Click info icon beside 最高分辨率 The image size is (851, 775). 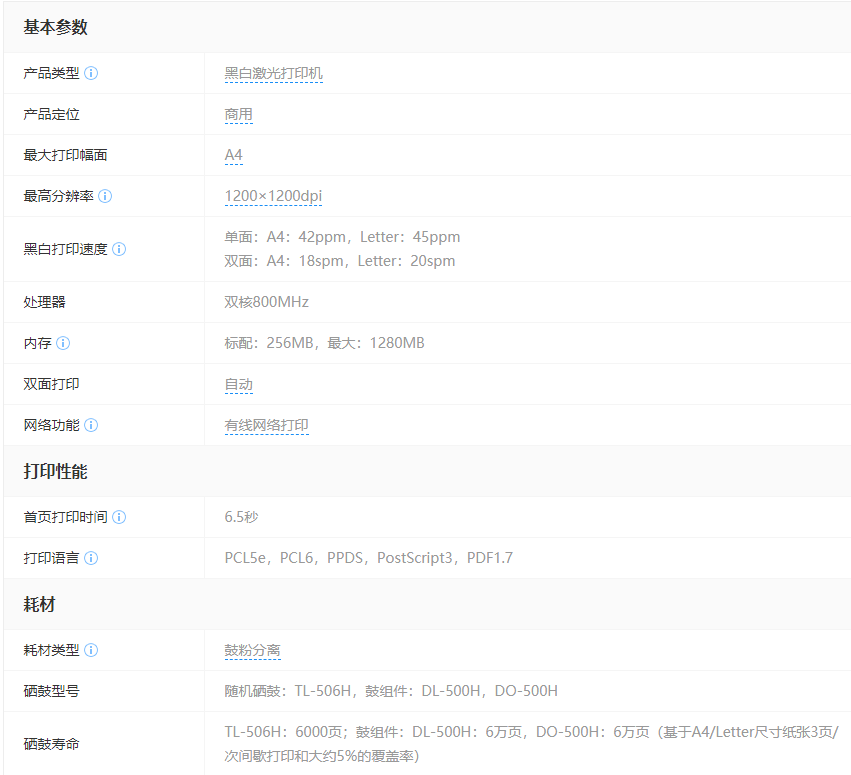(105, 197)
